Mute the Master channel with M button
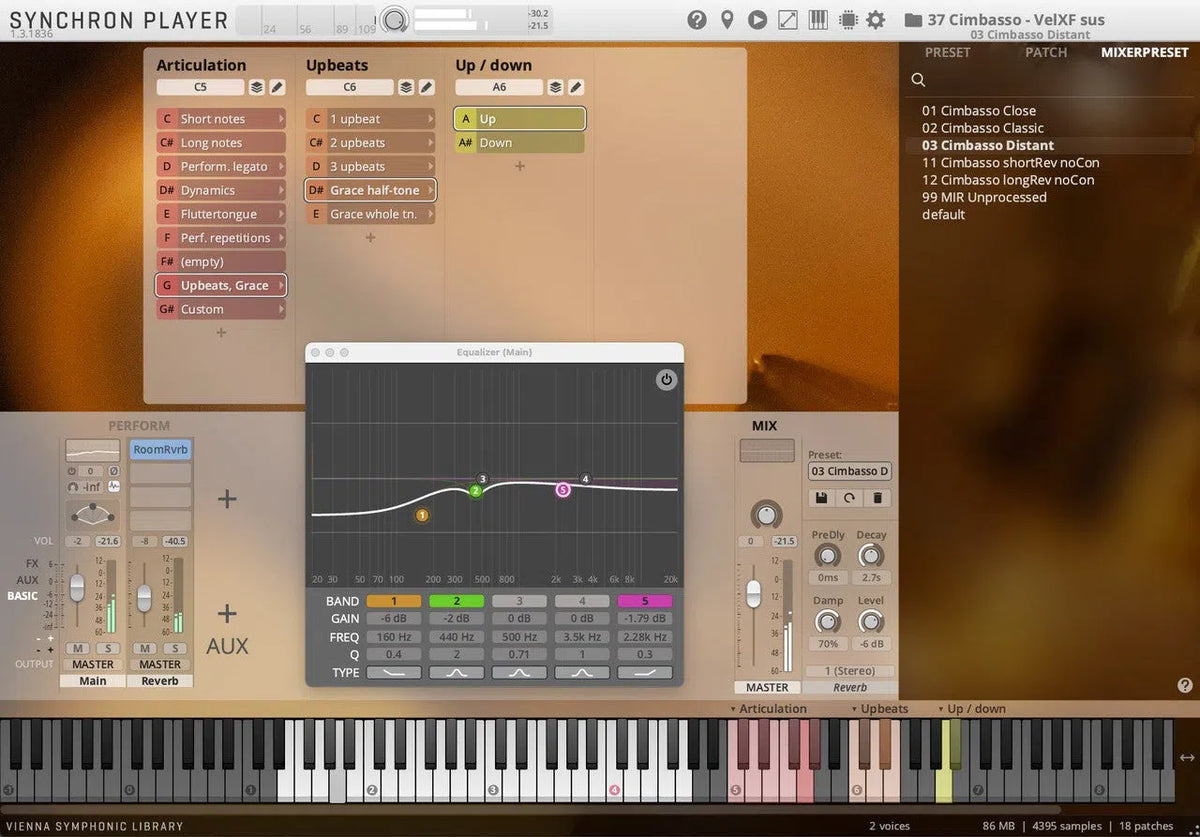1200x837 pixels. click(77, 648)
